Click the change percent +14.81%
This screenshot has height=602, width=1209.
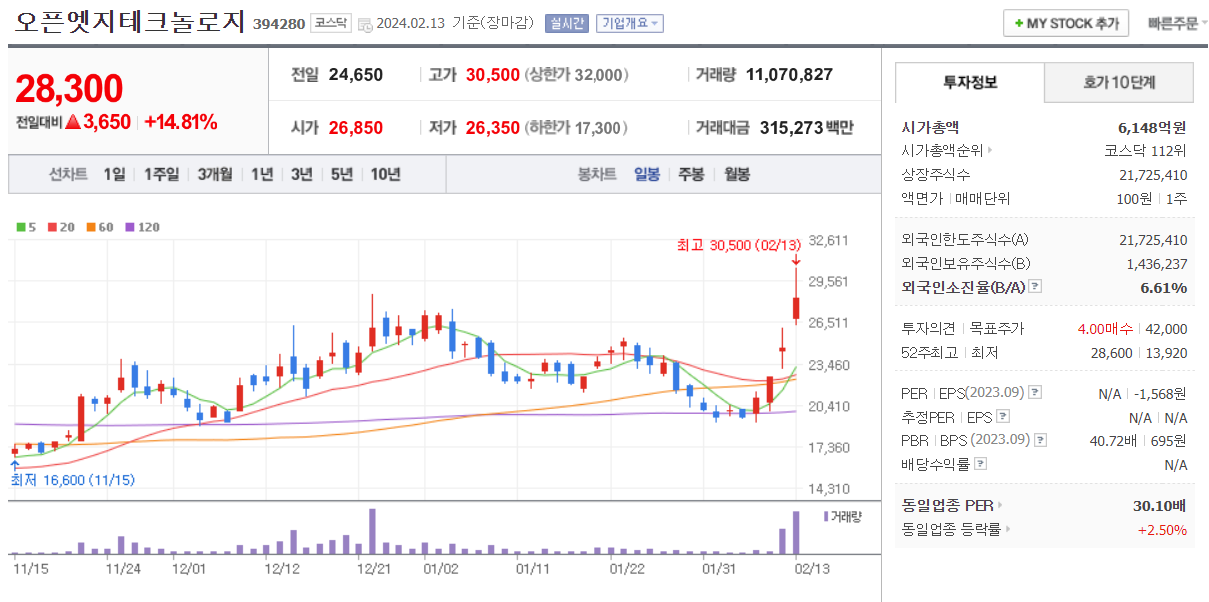[x=181, y=123]
